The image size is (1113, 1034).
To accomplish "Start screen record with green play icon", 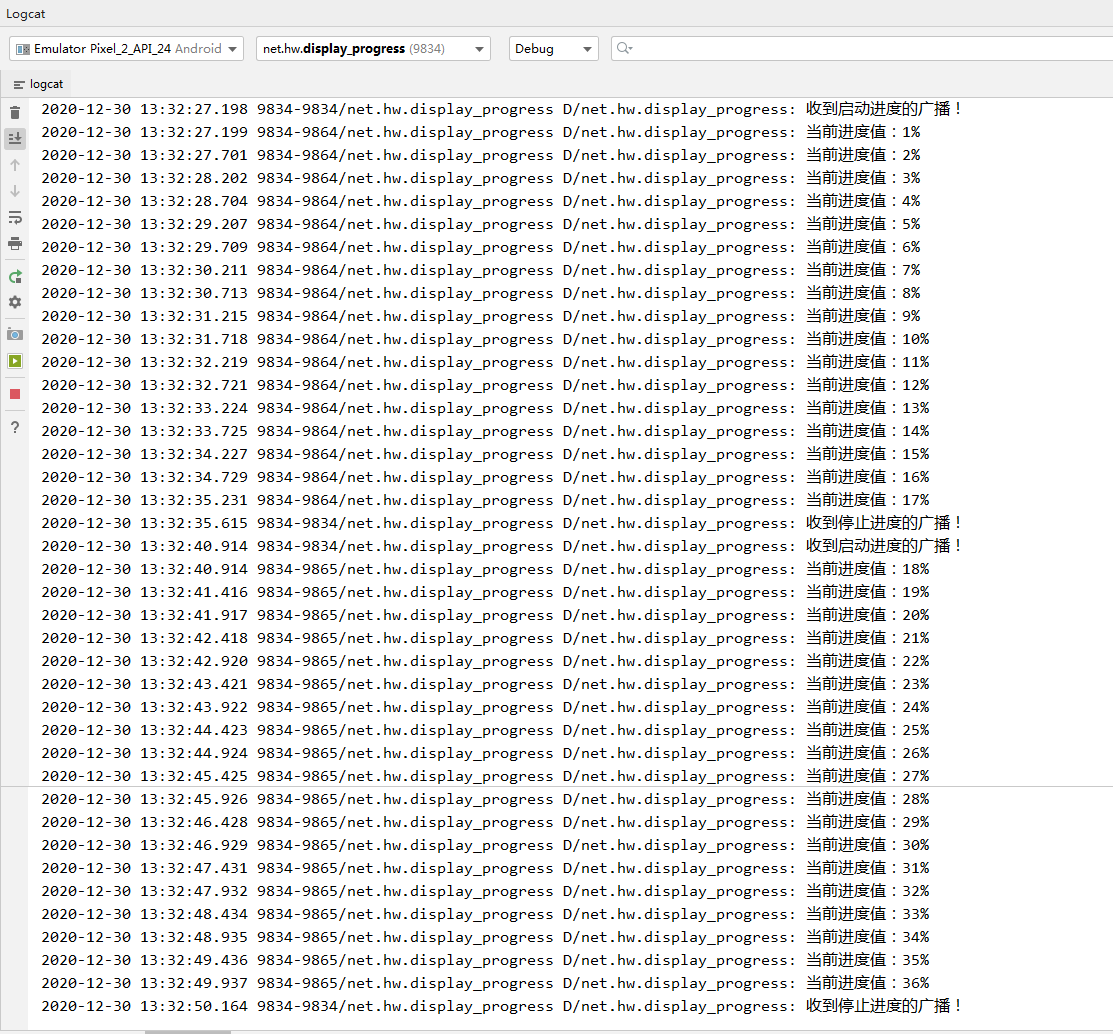I will (x=15, y=361).
